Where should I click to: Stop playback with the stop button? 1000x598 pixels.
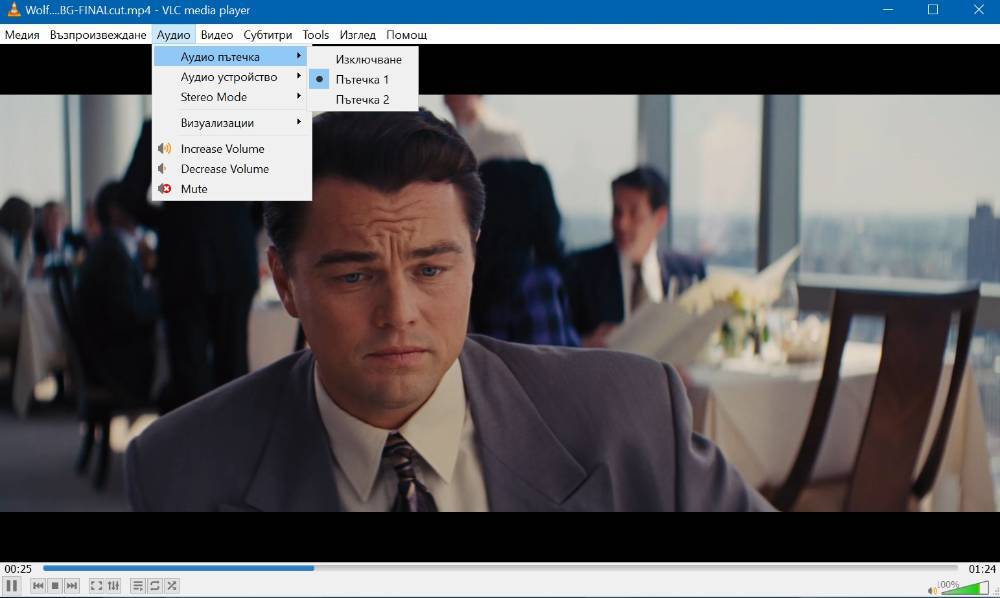tap(55, 585)
